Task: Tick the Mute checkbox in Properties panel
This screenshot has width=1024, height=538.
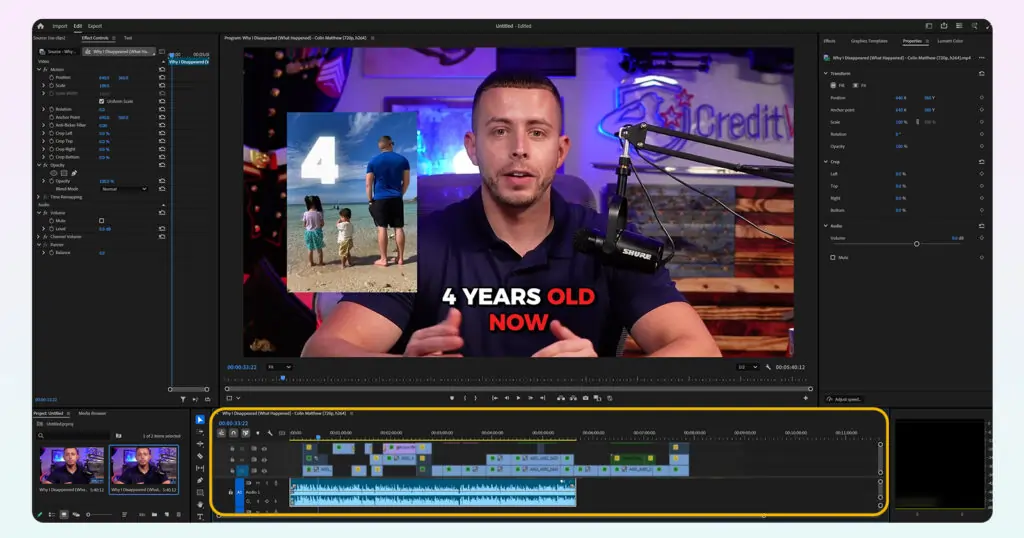Action: pos(832,257)
